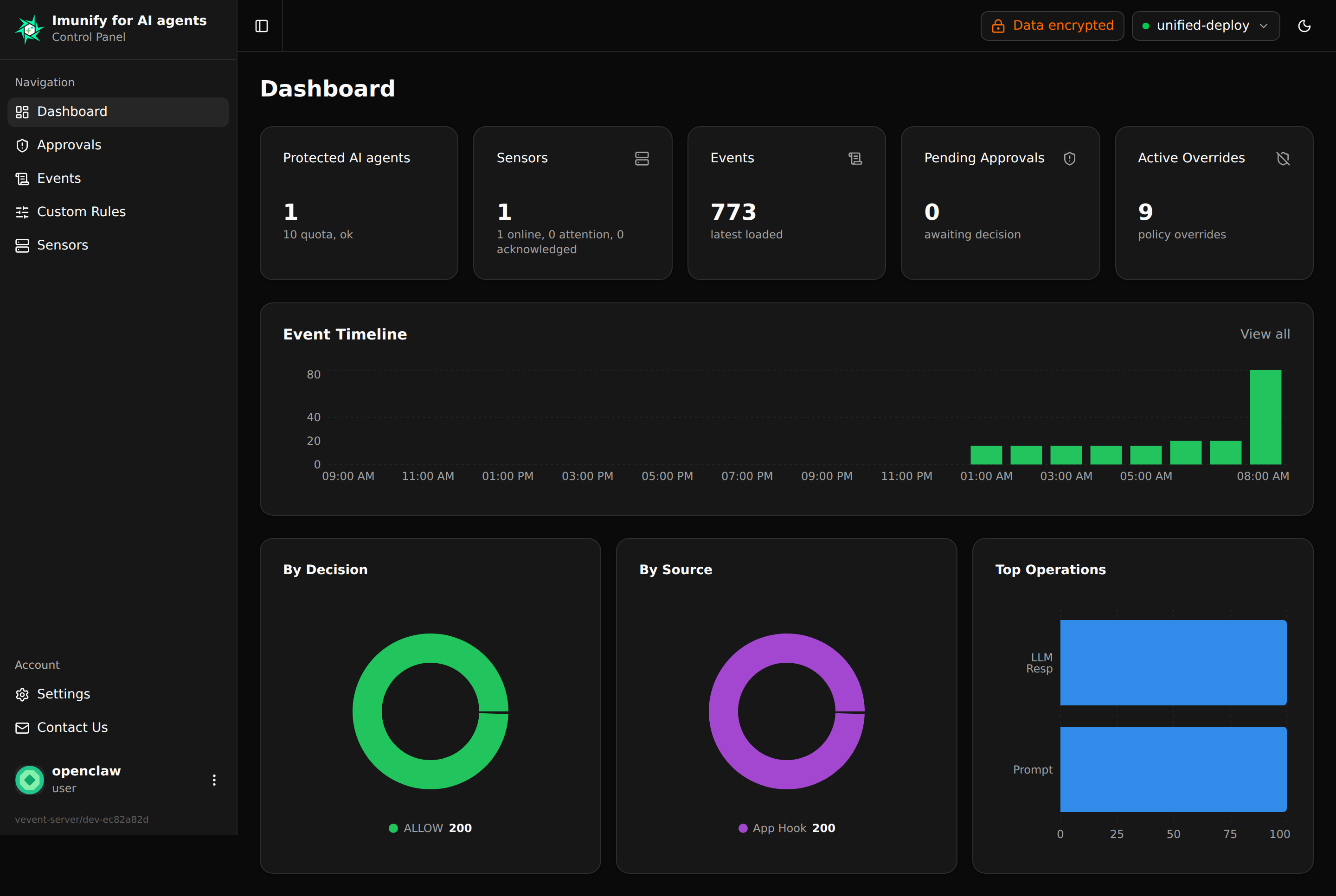The height and width of the screenshot is (896, 1336).
Task: Open the unified-deploy environment dropdown
Action: pyautogui.click(x=1205, y=26)
